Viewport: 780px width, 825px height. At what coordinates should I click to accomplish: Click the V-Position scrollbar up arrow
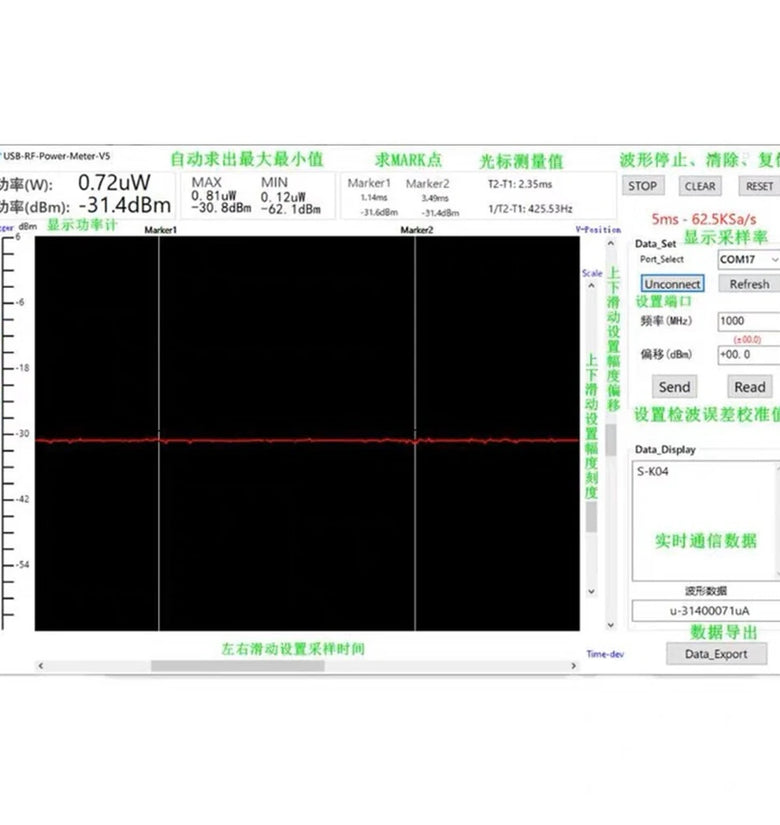(610, 244)
